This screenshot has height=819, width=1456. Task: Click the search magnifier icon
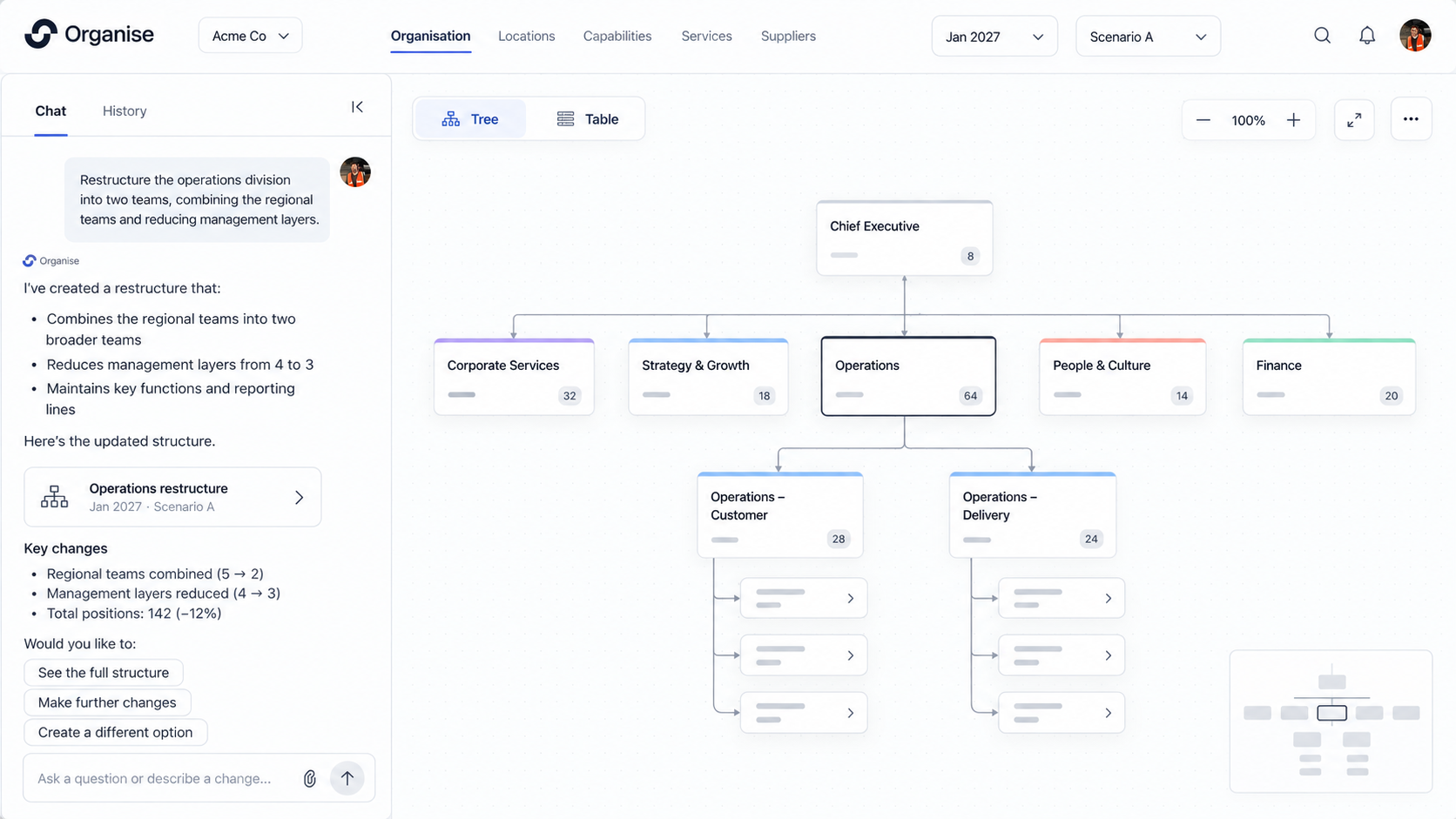point(1322,36)
